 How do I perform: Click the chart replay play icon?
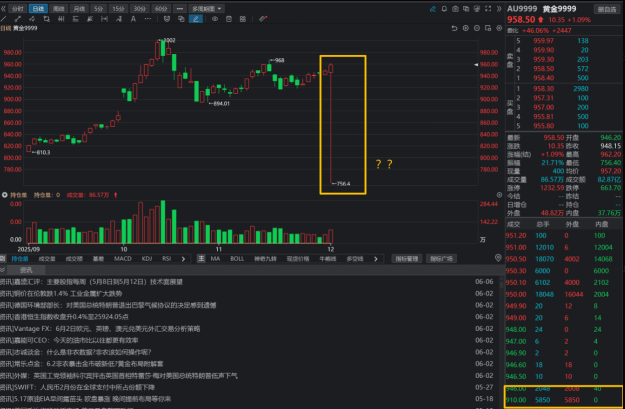(466, 28)
